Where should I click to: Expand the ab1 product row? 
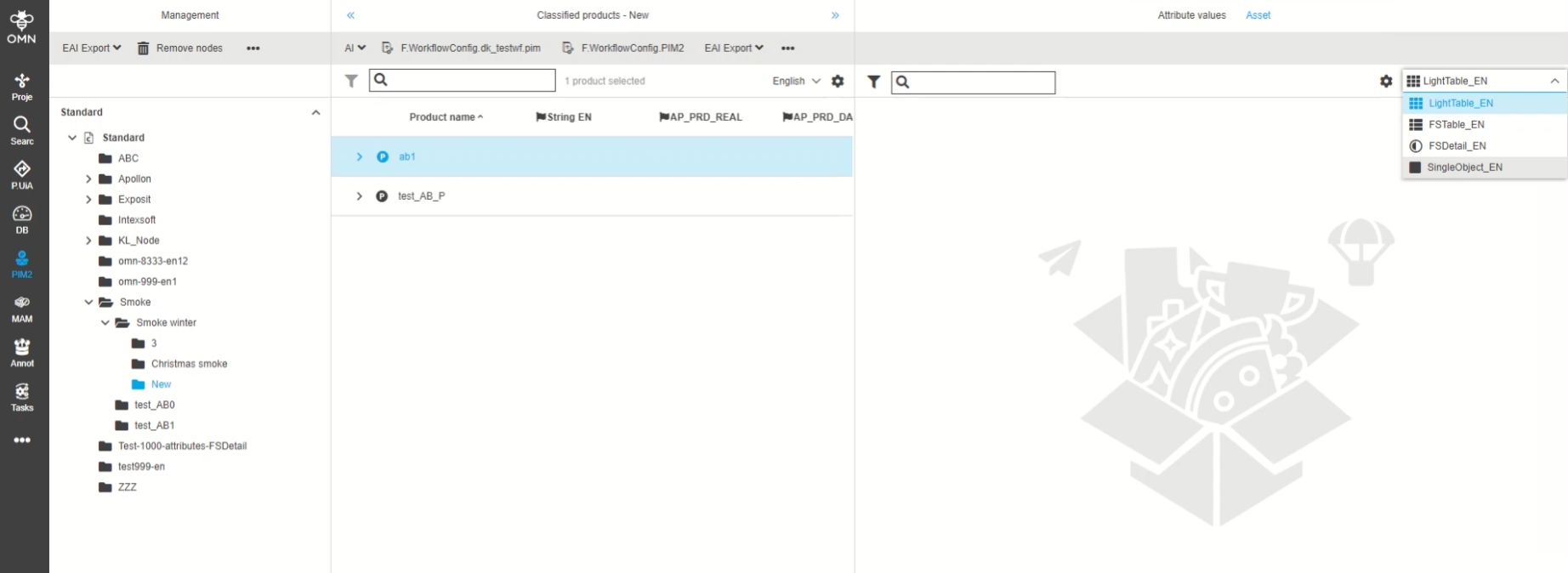pyautogui.click(x=359, y=156)
